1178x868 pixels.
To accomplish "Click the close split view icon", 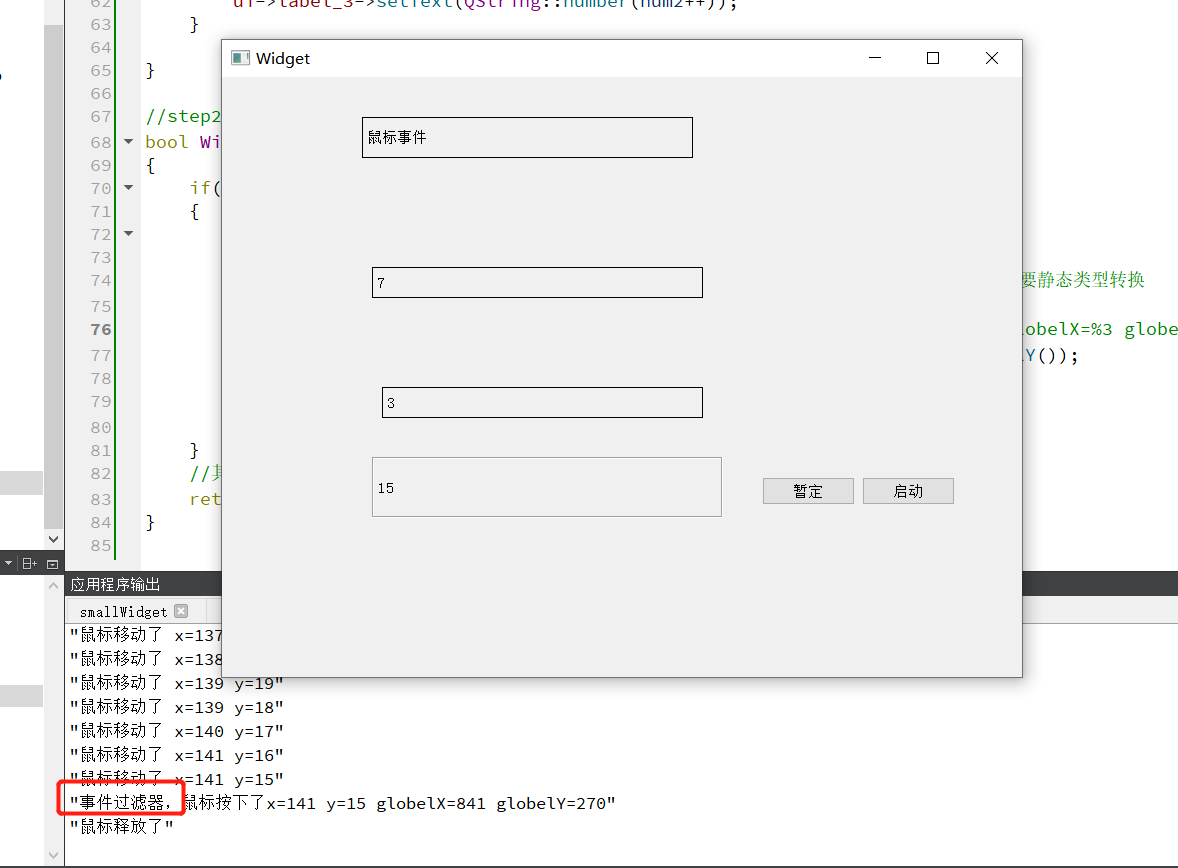I will coord(52,564).
